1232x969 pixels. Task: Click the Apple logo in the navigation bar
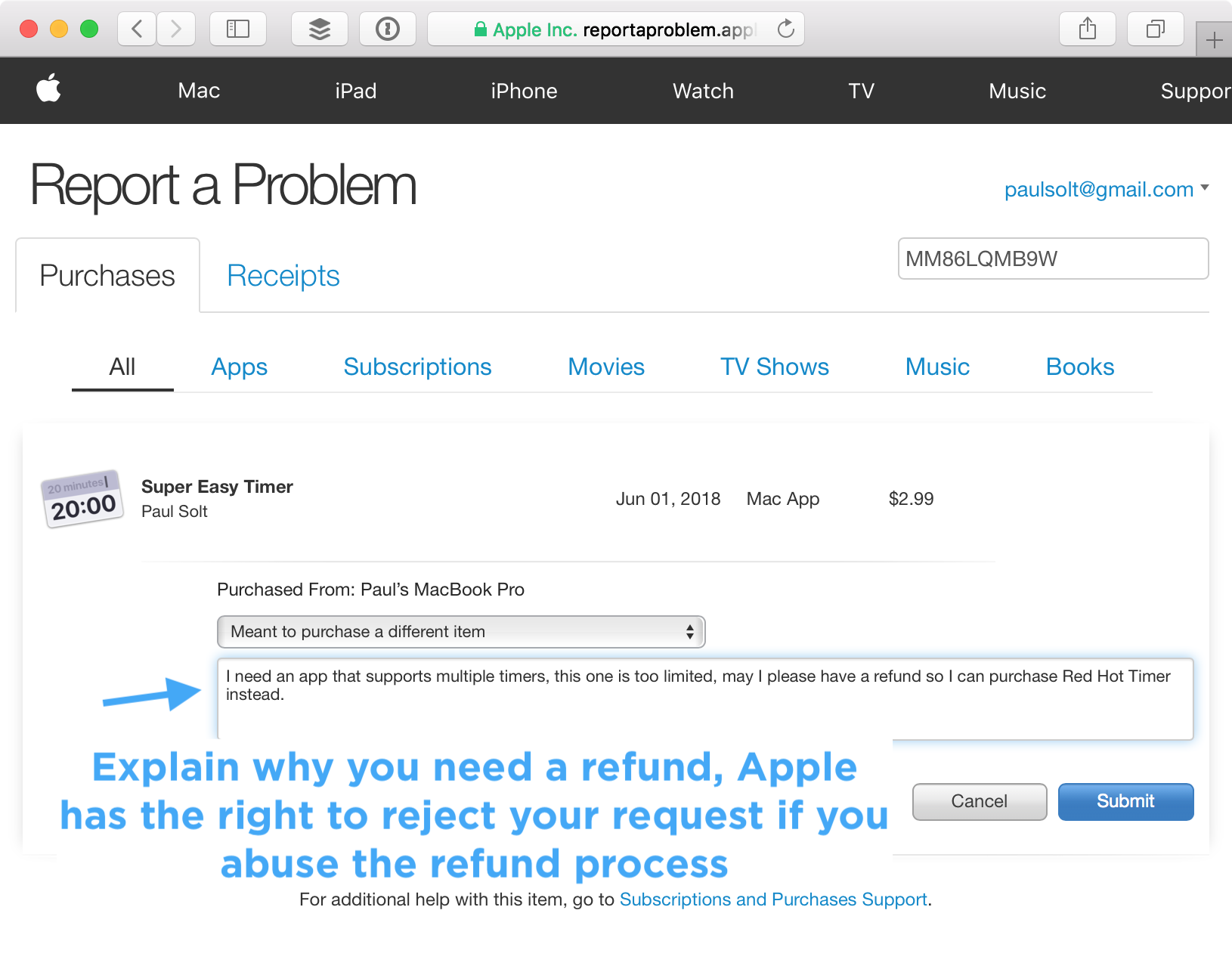coord(48,90)
